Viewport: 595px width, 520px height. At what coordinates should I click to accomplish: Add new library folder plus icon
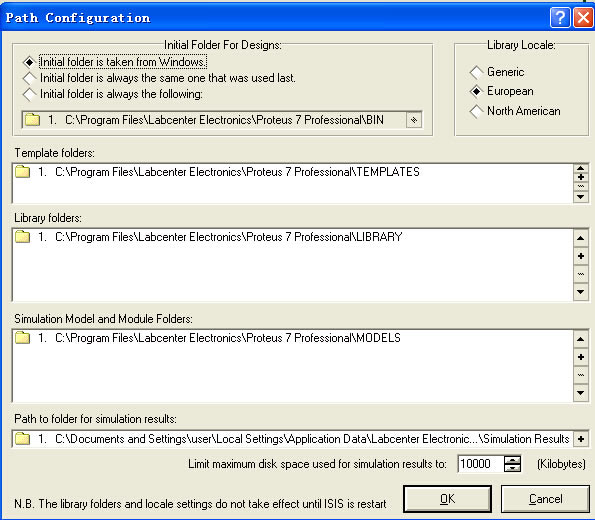[x=581, y=256]
